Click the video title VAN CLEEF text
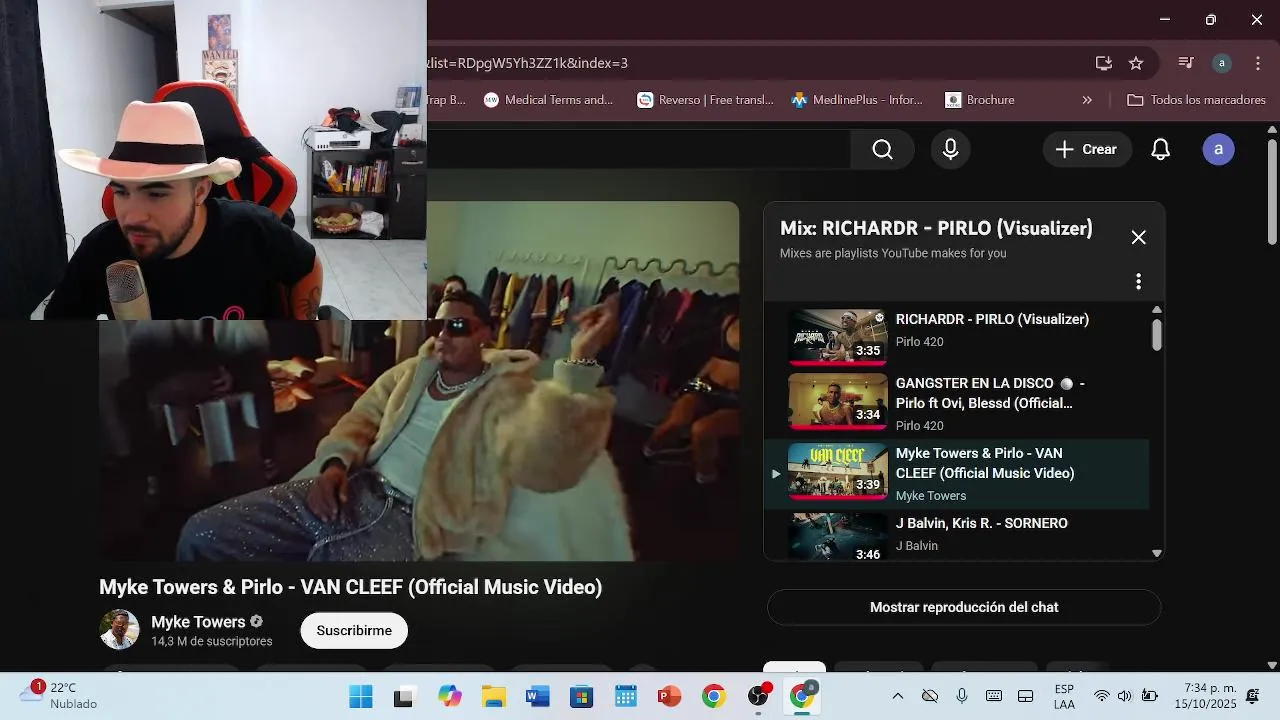The height and width of the screenshot is (720, 1280). point(351,587)
